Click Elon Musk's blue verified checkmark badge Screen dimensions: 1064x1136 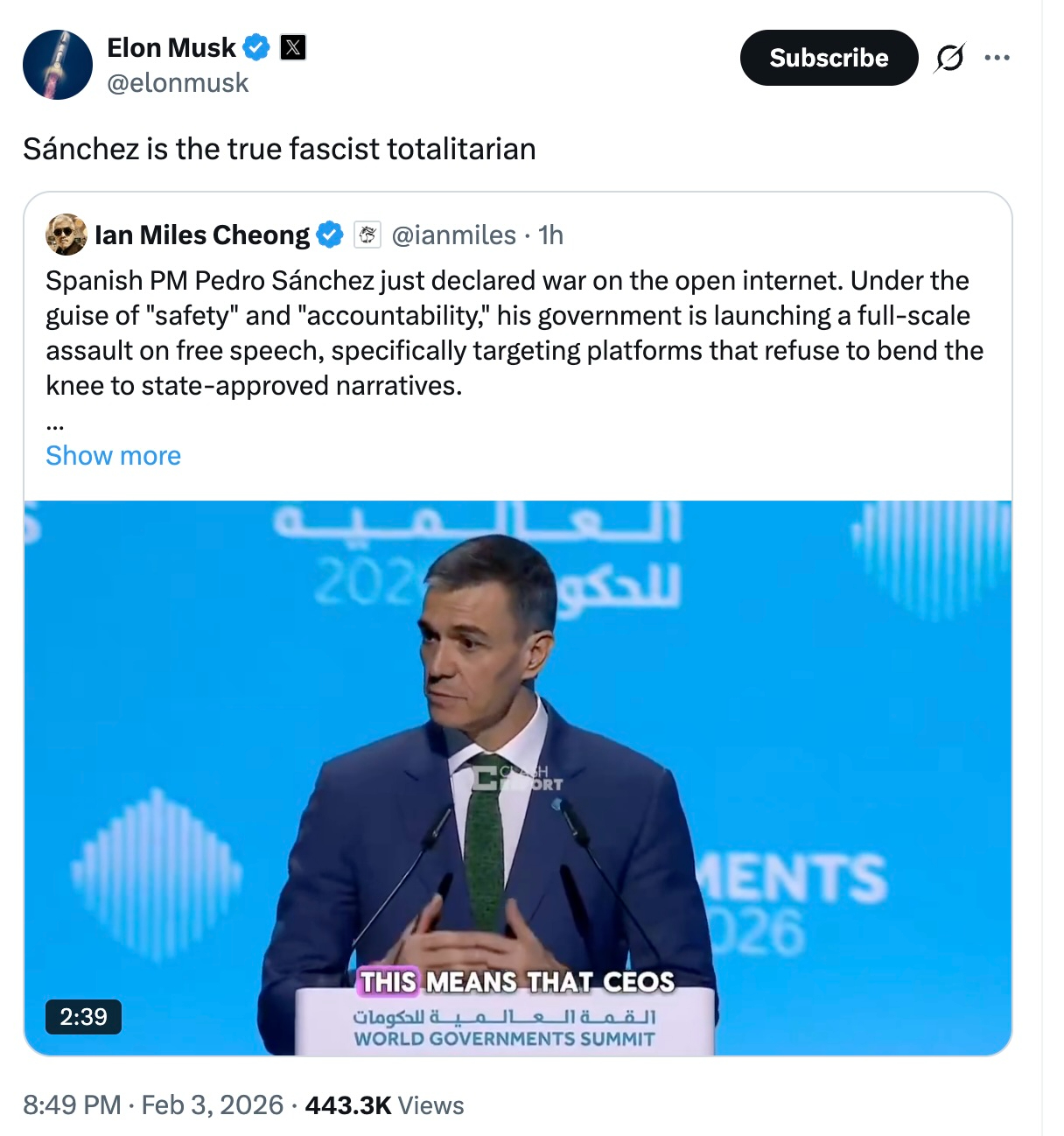coord(255,47)
